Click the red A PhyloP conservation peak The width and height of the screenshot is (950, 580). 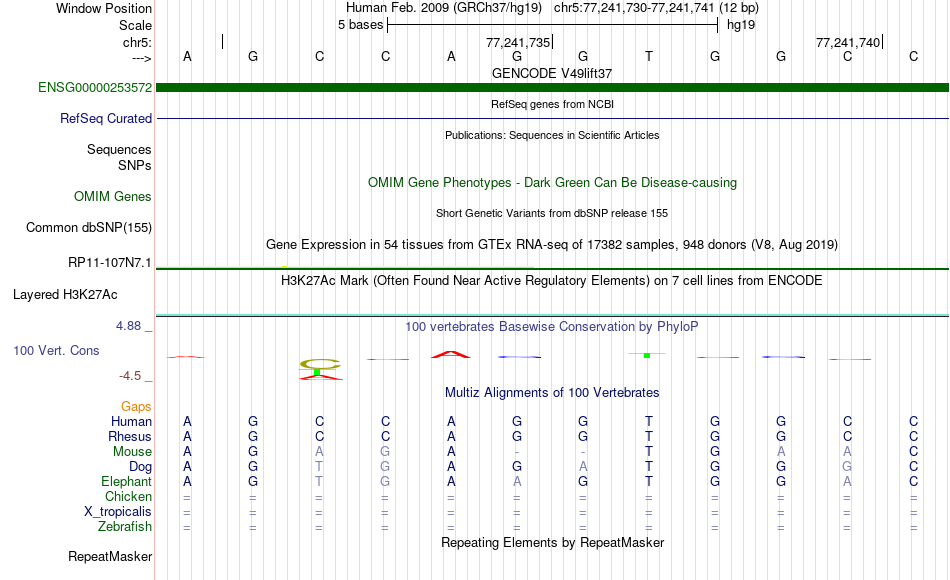[451, 355]
